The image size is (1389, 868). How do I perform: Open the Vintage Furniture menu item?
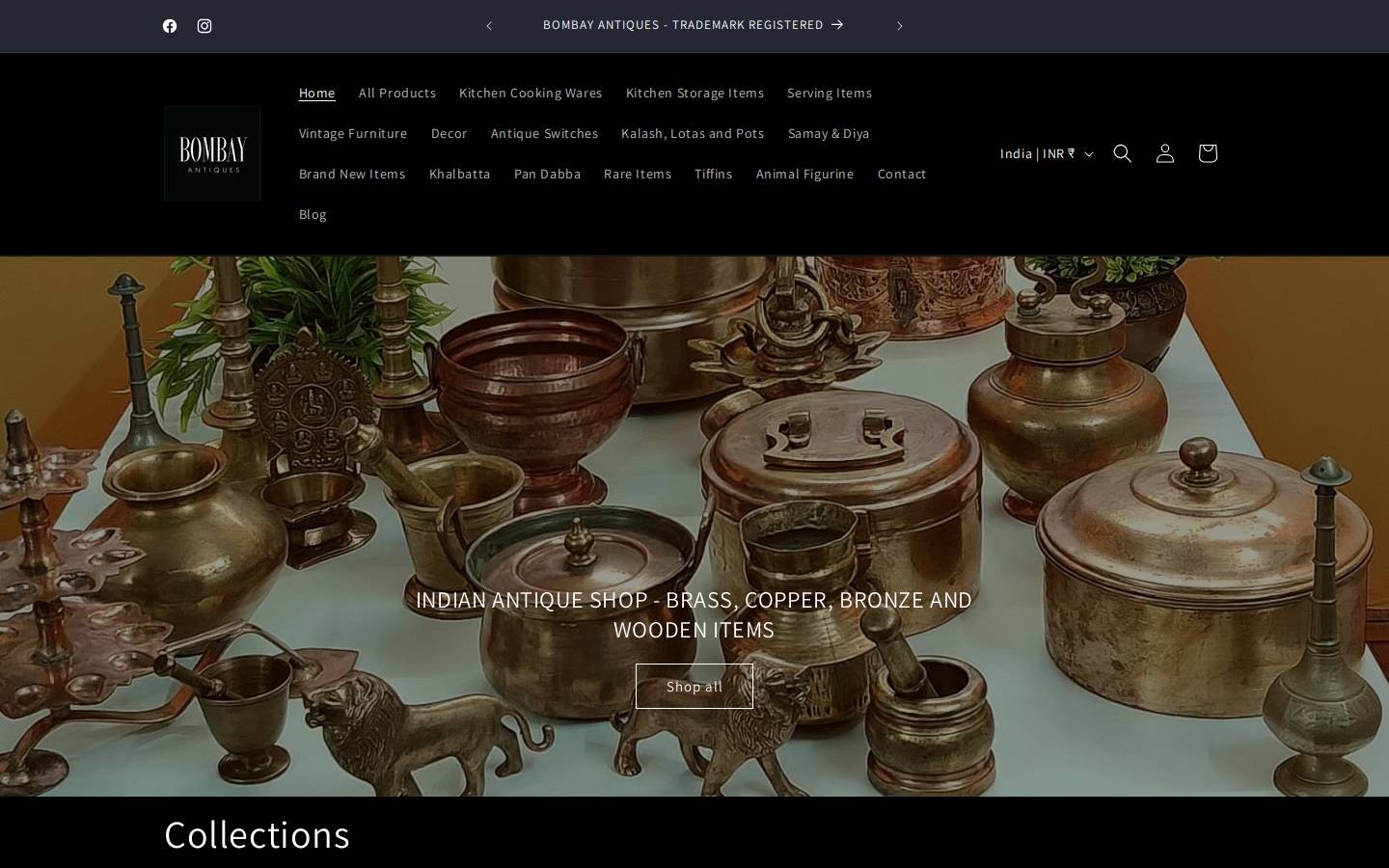click(x=353, y=133)
